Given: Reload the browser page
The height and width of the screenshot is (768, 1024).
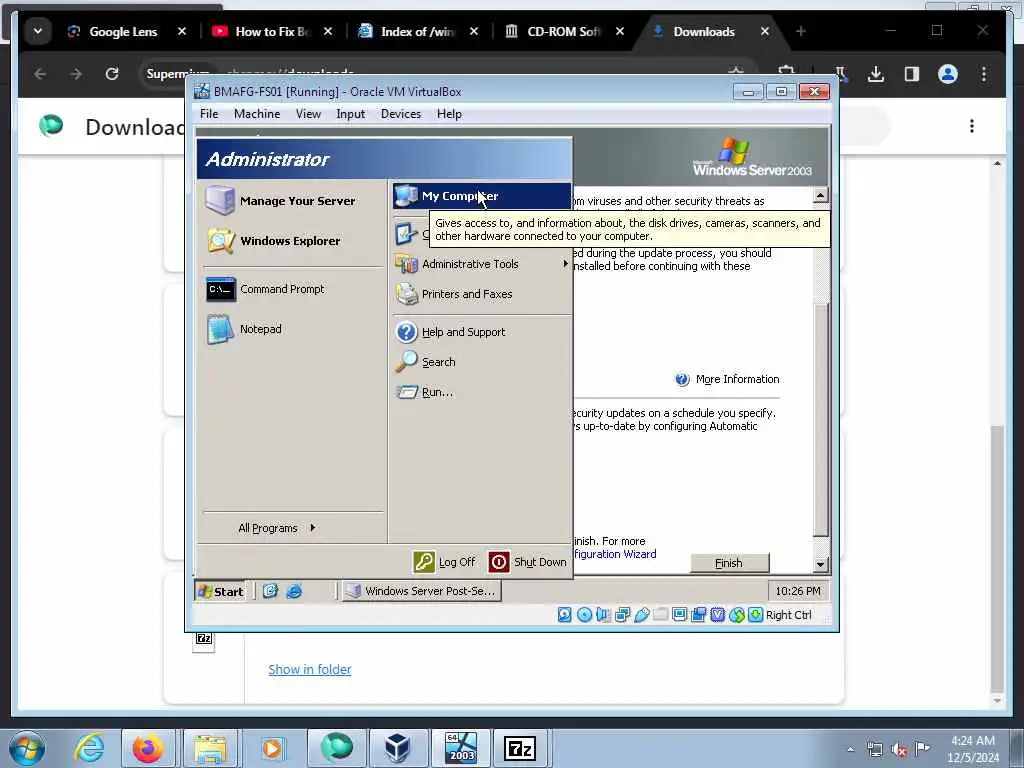Looking at the screenshot, I should (x=112, y=74).
